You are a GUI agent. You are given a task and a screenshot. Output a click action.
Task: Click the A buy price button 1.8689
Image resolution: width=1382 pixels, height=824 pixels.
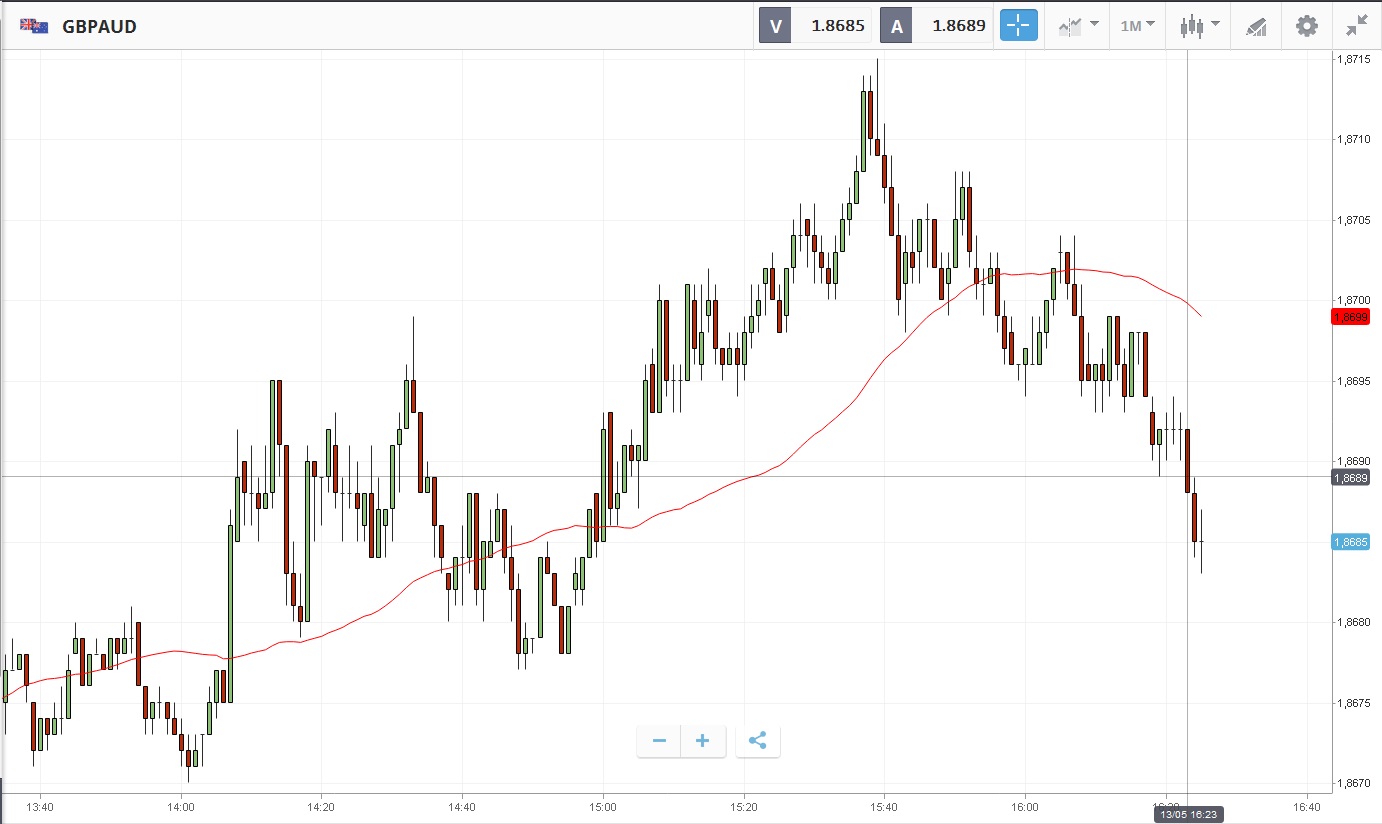pos(937,26)
